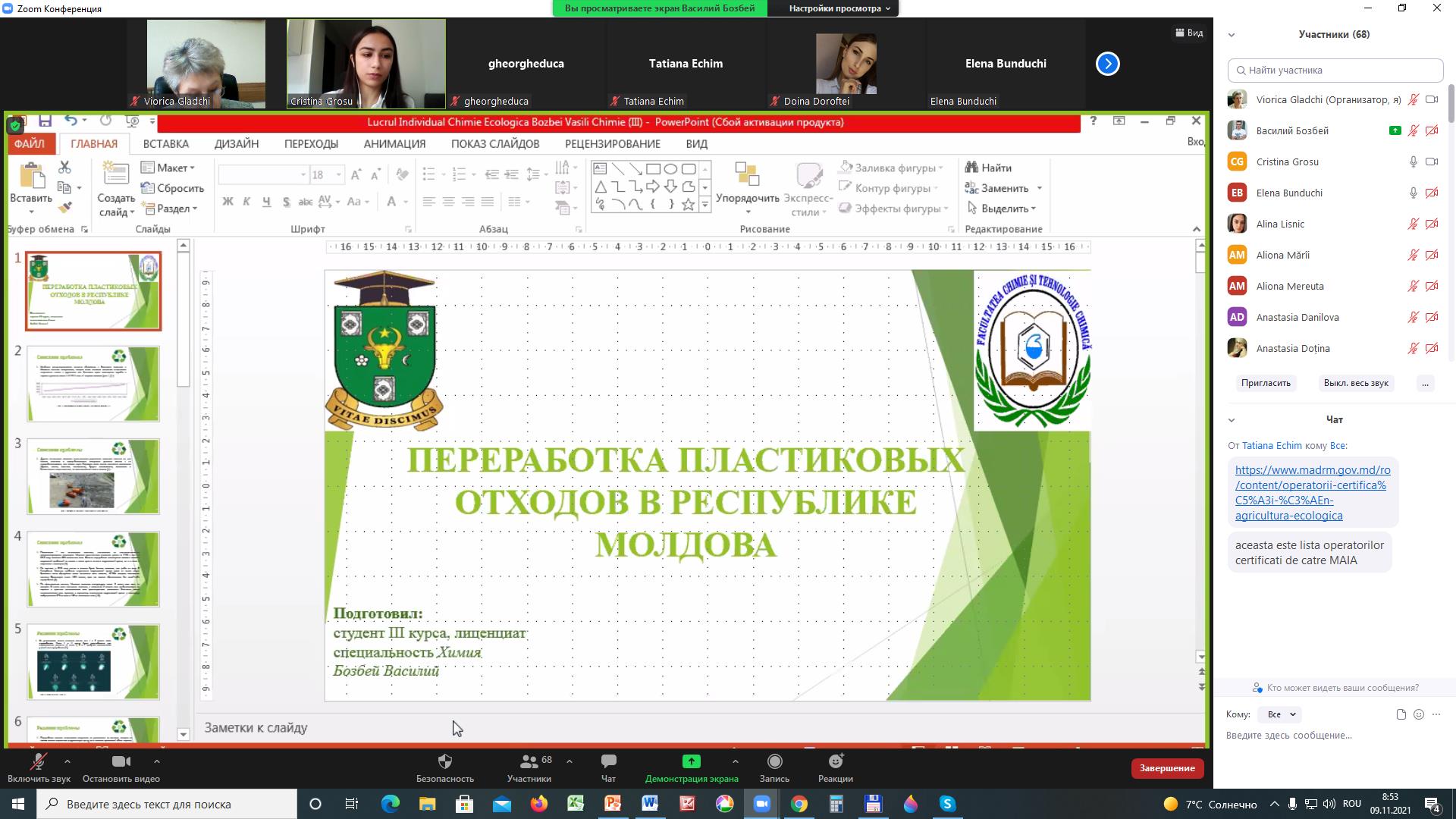This screenshot has width=1456, height=819.
Task: Open Microsoft Word from the taskbar
Action: [650, 804]
